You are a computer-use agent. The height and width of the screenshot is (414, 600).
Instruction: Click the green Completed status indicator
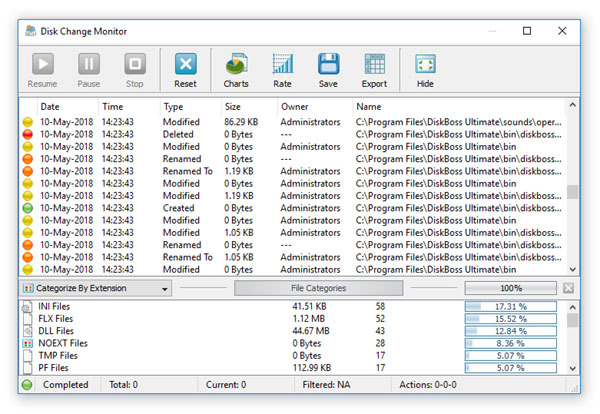[x=27, y=385]
